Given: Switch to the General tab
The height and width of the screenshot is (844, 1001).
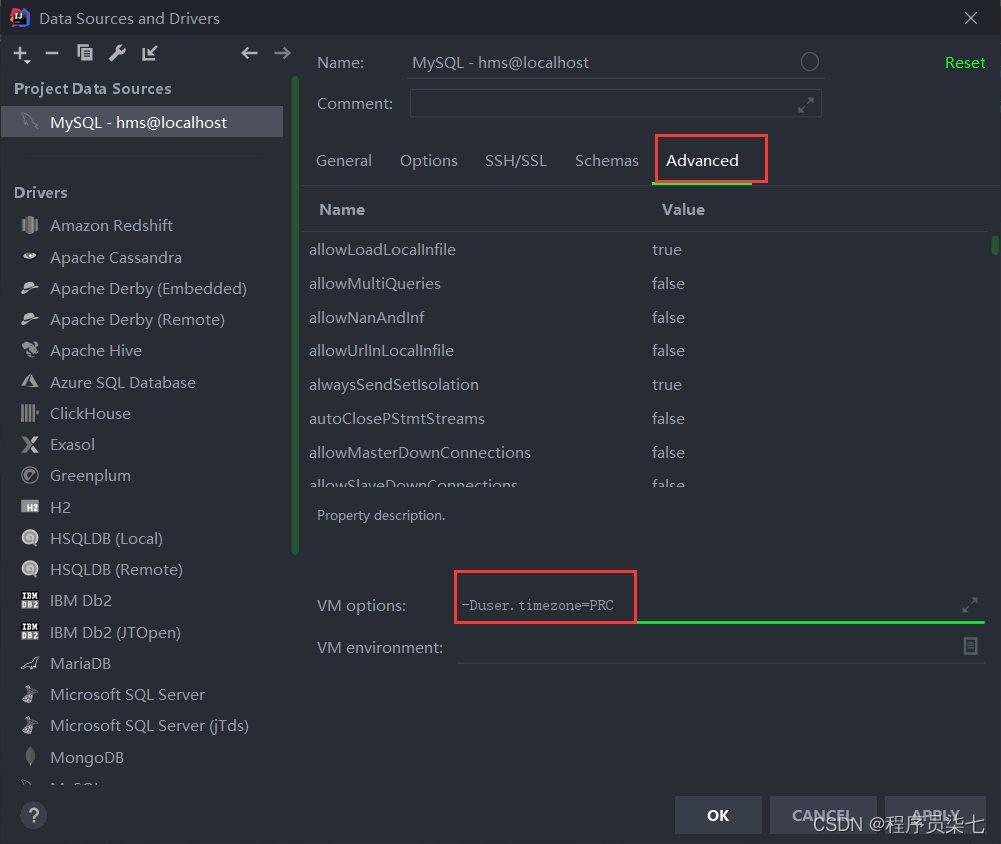Looking at the screenshot, I should point(343,160).
